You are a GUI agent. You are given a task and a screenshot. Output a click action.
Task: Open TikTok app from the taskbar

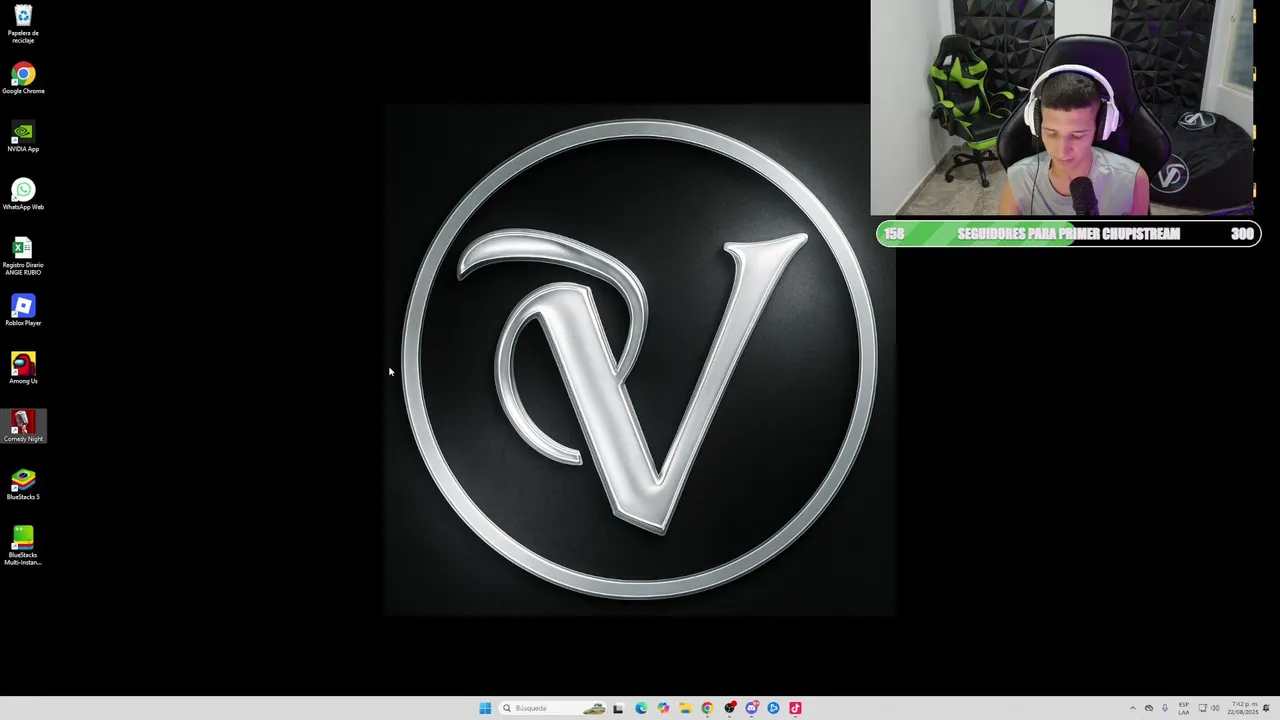[x=795, y=708]
